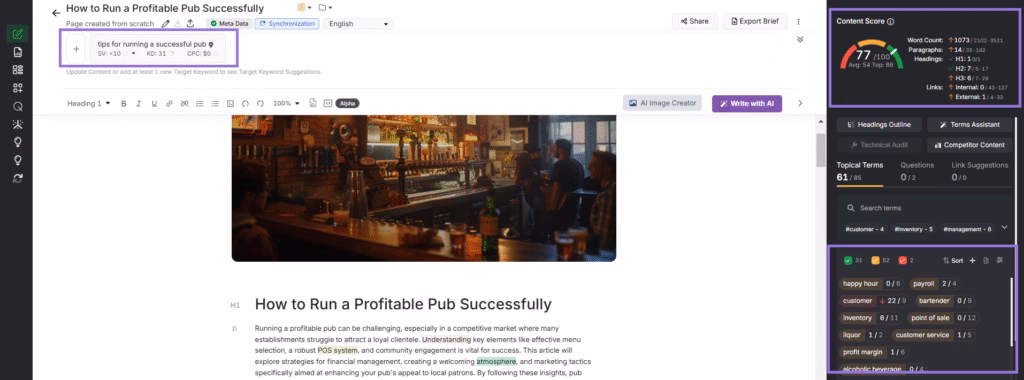The height and width of the screenshot is (380, 1024).
Task: Click the Search terms field
Action: (925, 208)
